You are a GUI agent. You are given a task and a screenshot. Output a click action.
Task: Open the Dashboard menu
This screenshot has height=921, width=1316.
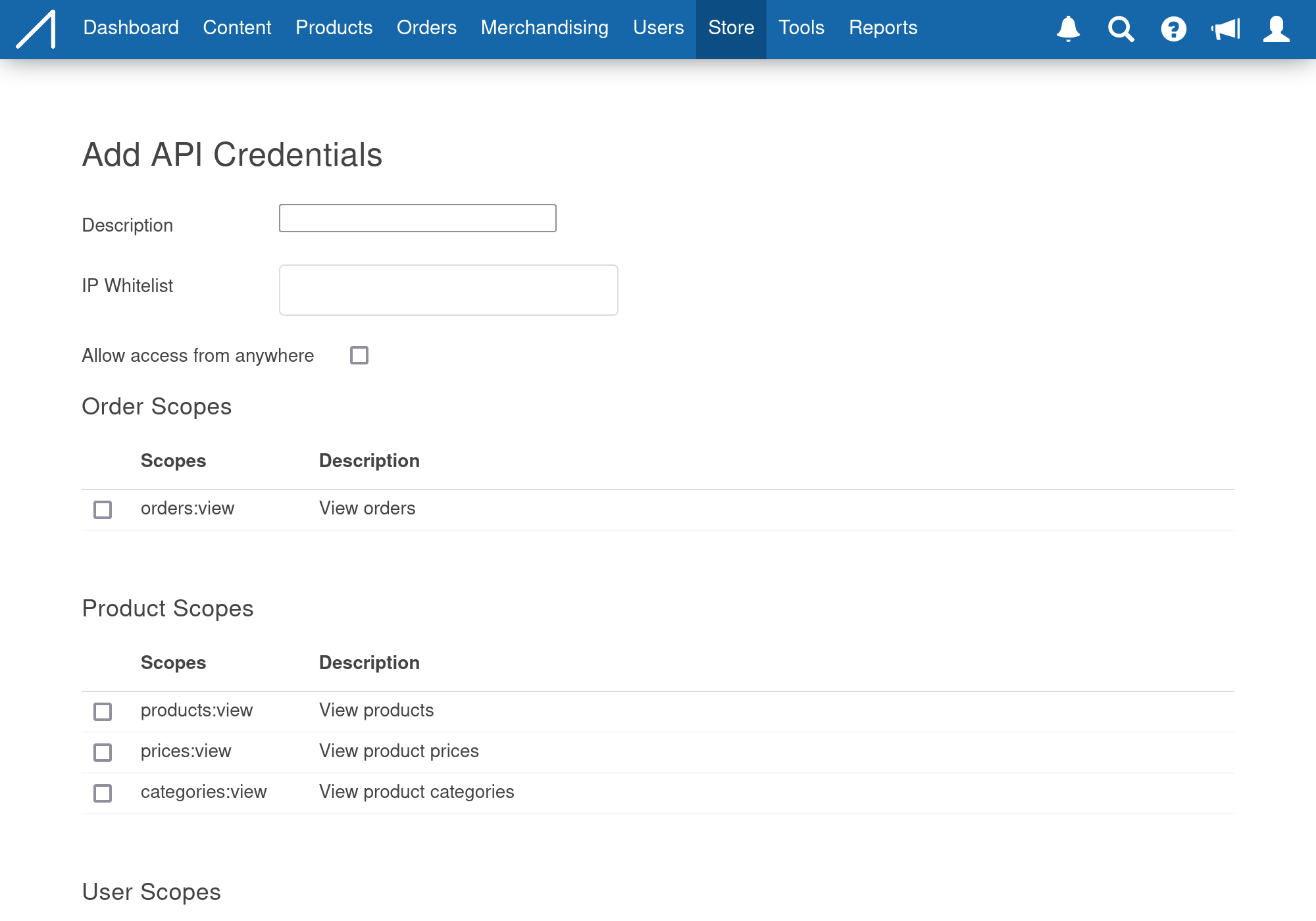coord(131,28)
